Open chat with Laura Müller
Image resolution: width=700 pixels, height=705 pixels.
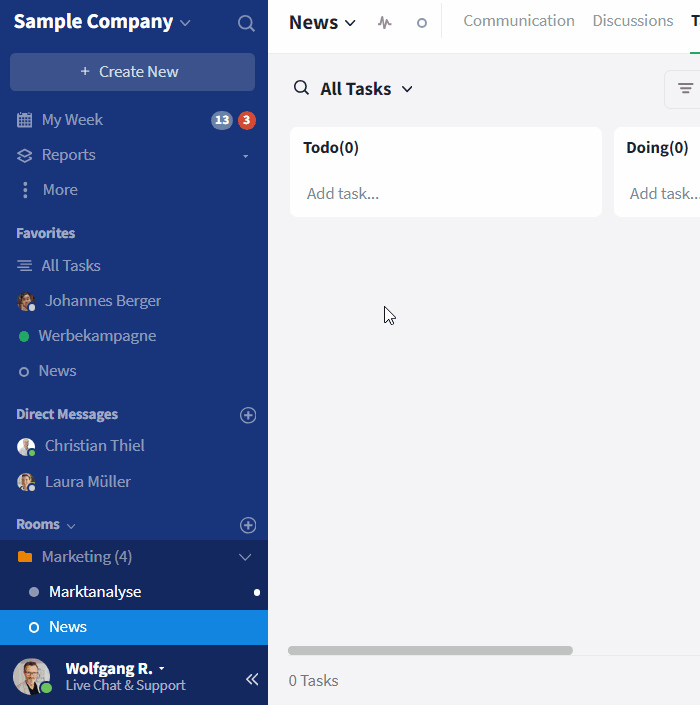pos(88,482)
